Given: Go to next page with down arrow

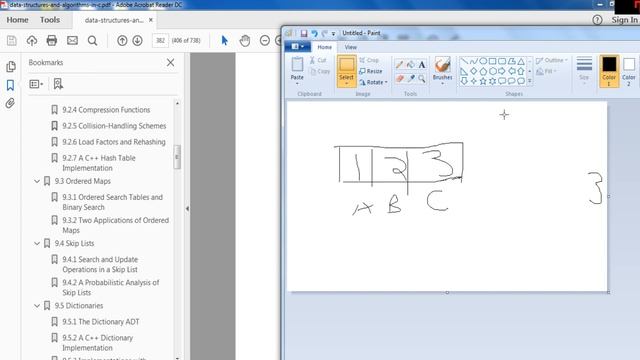Looking at the screenshot, I should coord(138,40).
